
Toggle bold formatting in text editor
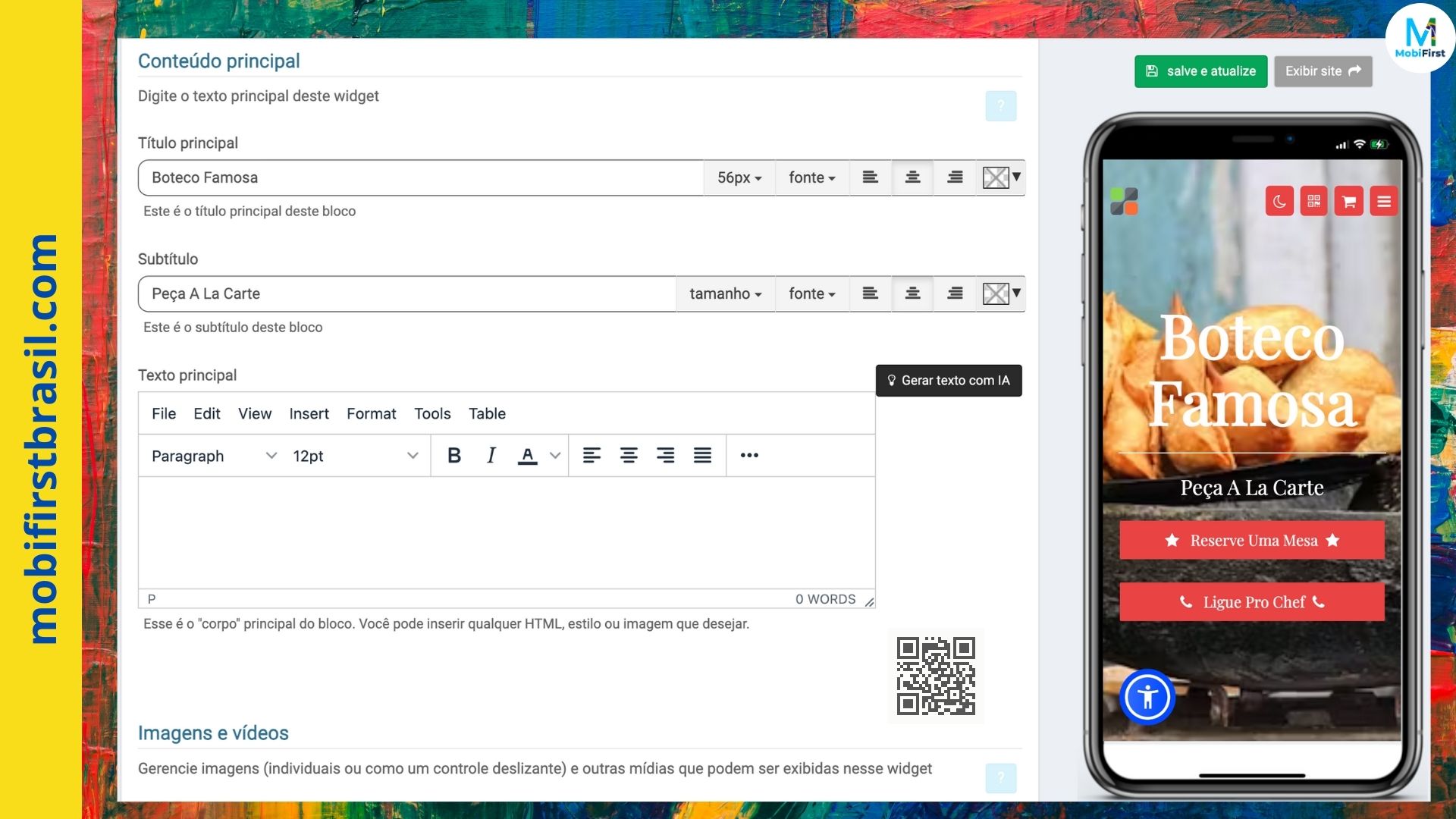point(454,455)
